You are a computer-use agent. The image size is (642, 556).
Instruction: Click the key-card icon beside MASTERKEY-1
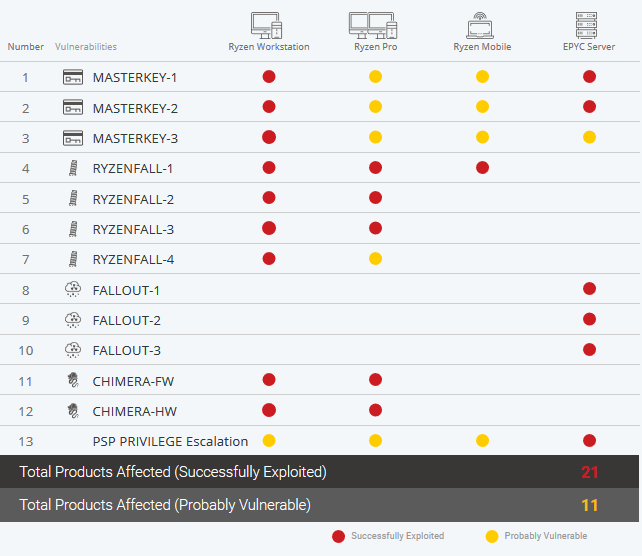click(73, 77)
